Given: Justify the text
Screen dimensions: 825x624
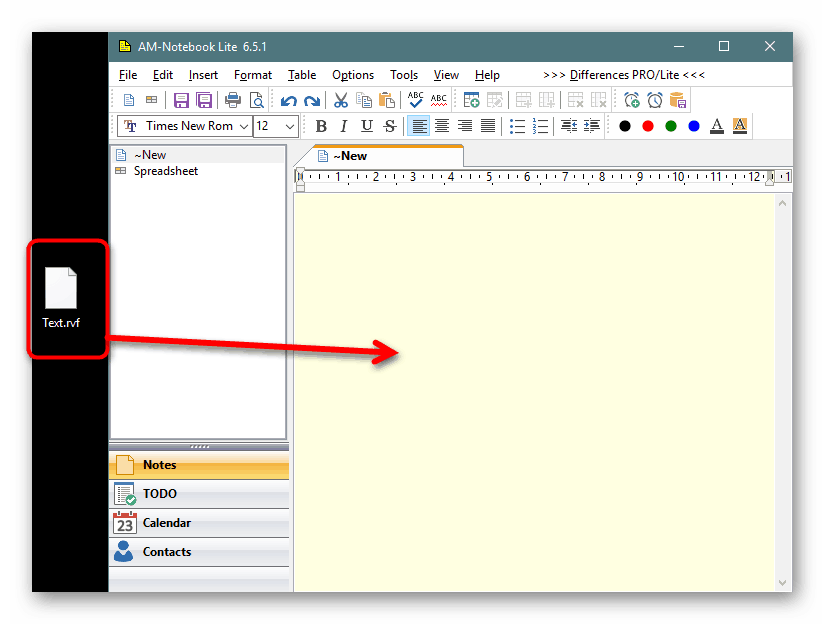Looking at the screenshot, I should 488,126.
